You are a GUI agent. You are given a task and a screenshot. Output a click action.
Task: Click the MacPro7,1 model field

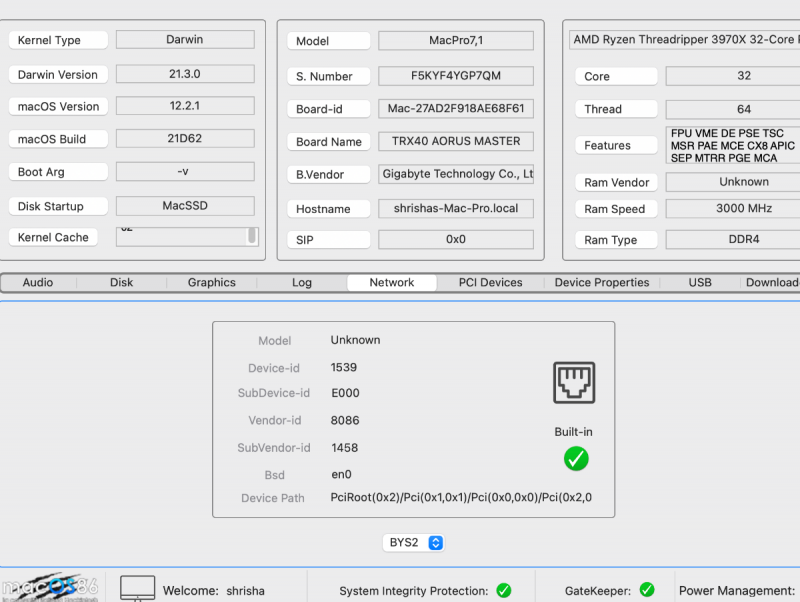(x=456, y=40)
